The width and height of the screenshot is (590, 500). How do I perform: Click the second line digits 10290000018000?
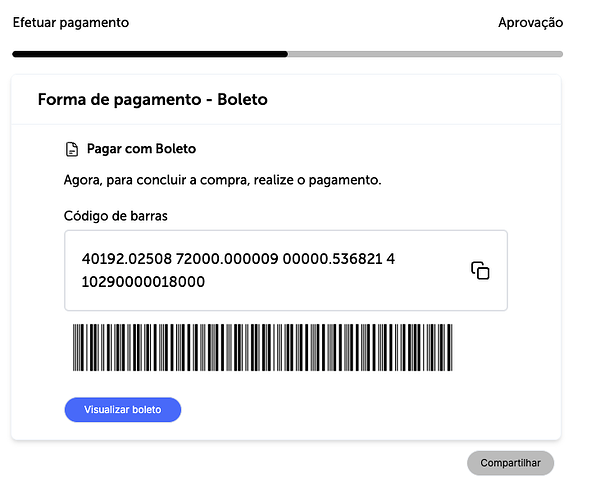pos(143,282)
